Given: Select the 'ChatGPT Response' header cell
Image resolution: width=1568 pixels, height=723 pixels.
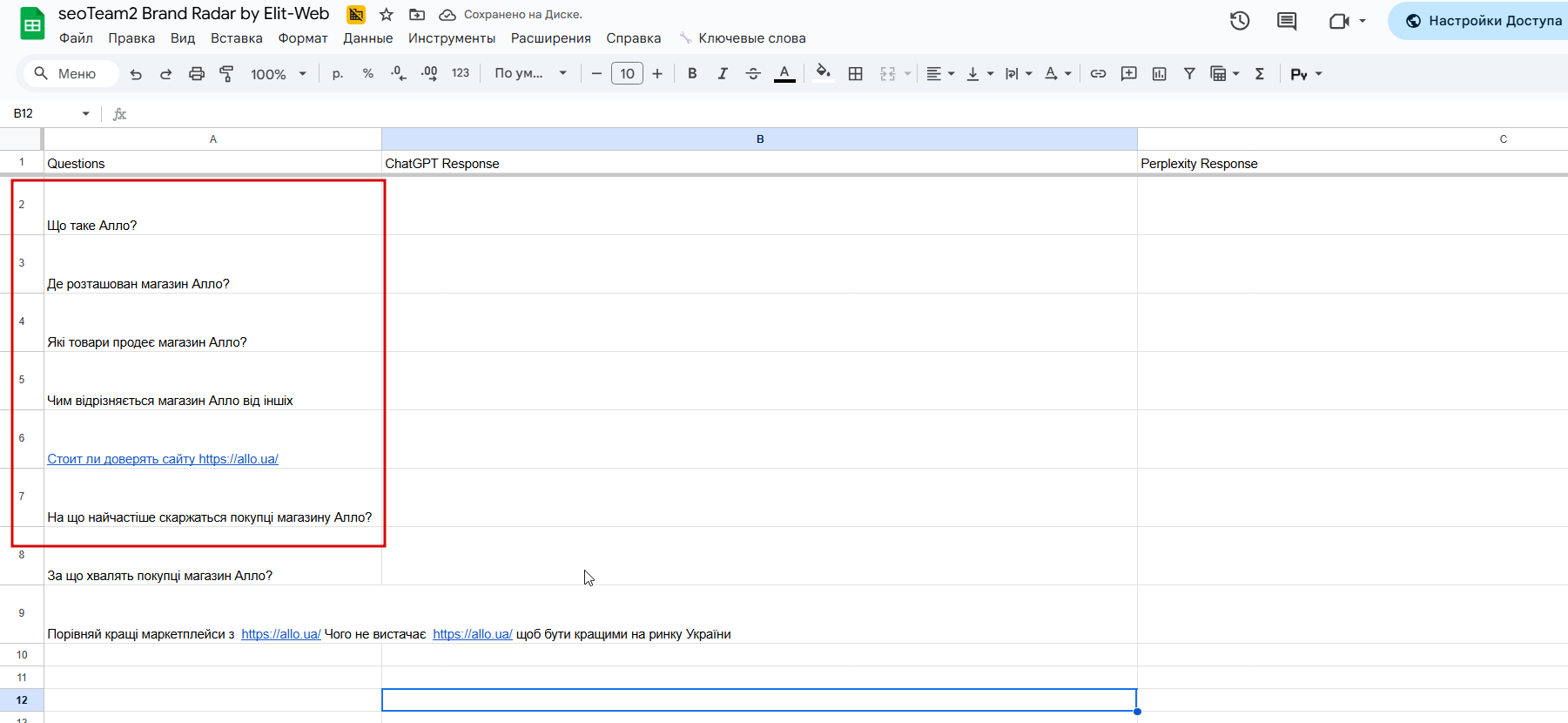Looking at the screenshot, I should pyautogui.click(x=759, y=163).
